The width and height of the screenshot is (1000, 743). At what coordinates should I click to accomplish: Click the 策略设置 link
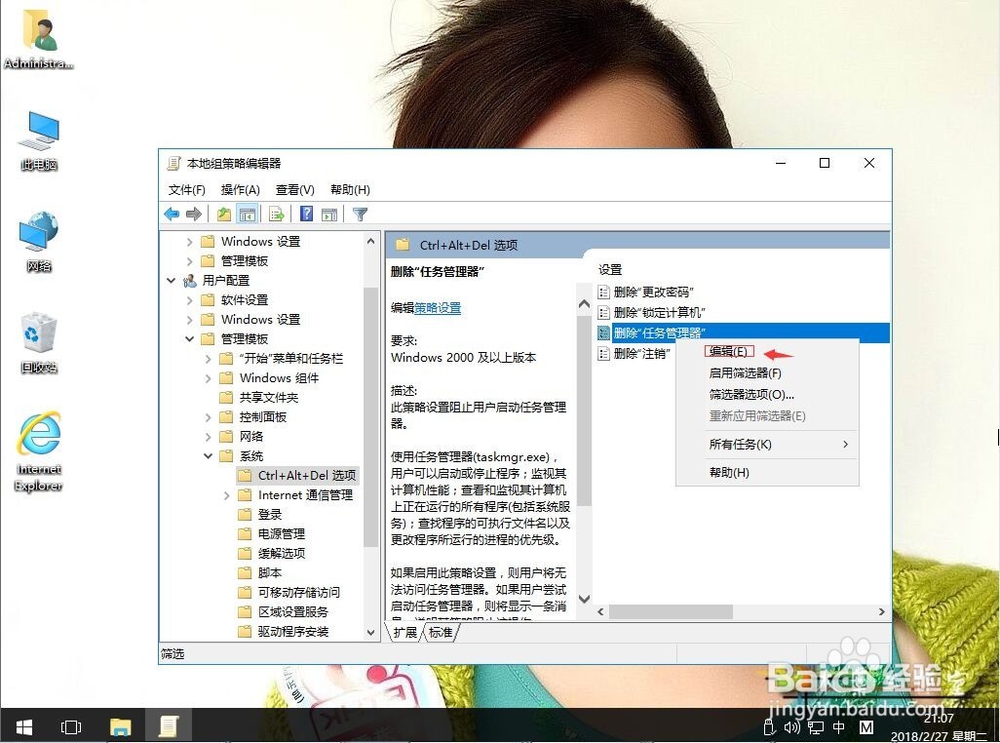point(438,308)
